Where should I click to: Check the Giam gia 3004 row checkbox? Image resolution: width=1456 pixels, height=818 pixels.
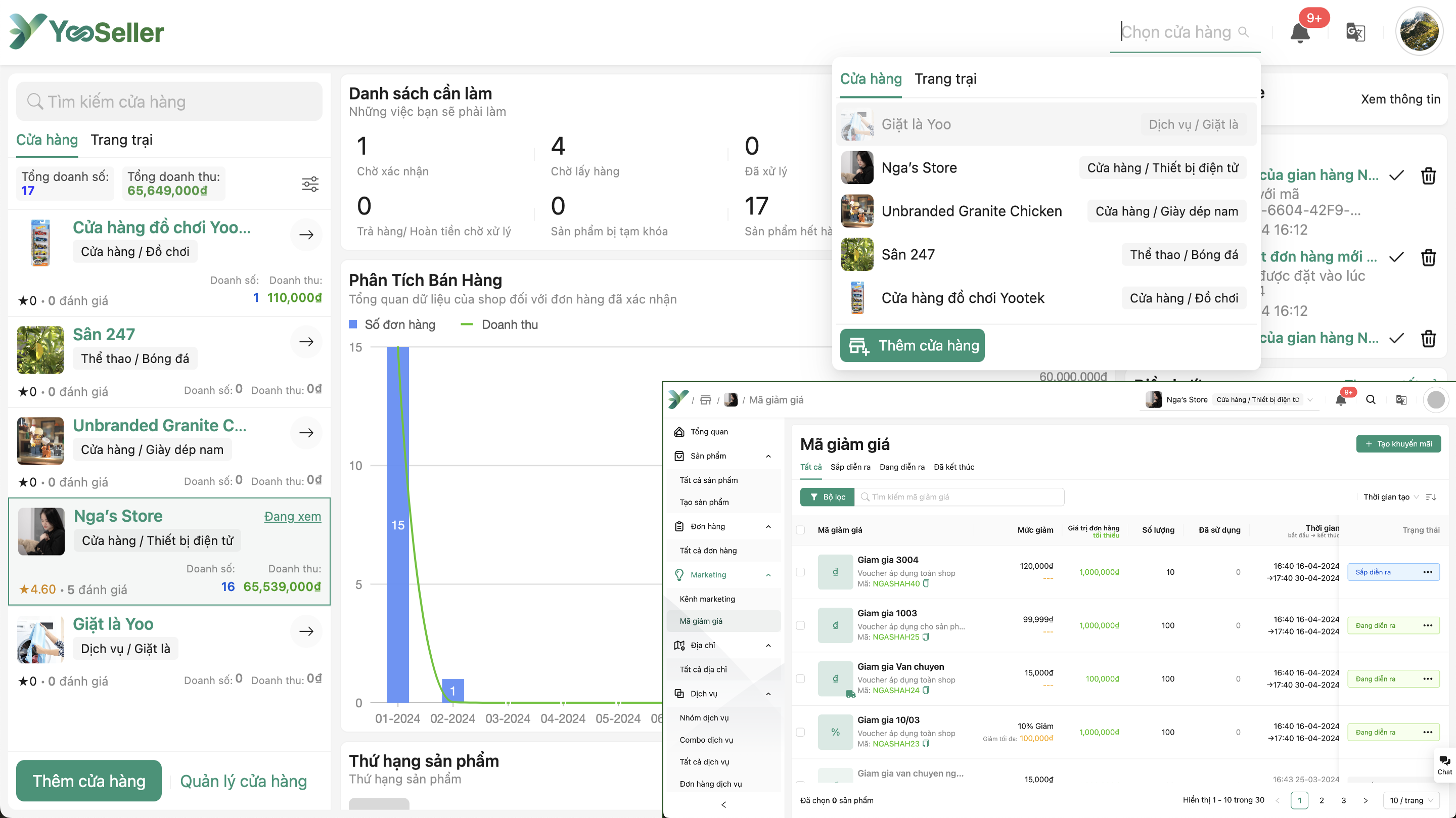click(800, 571)
